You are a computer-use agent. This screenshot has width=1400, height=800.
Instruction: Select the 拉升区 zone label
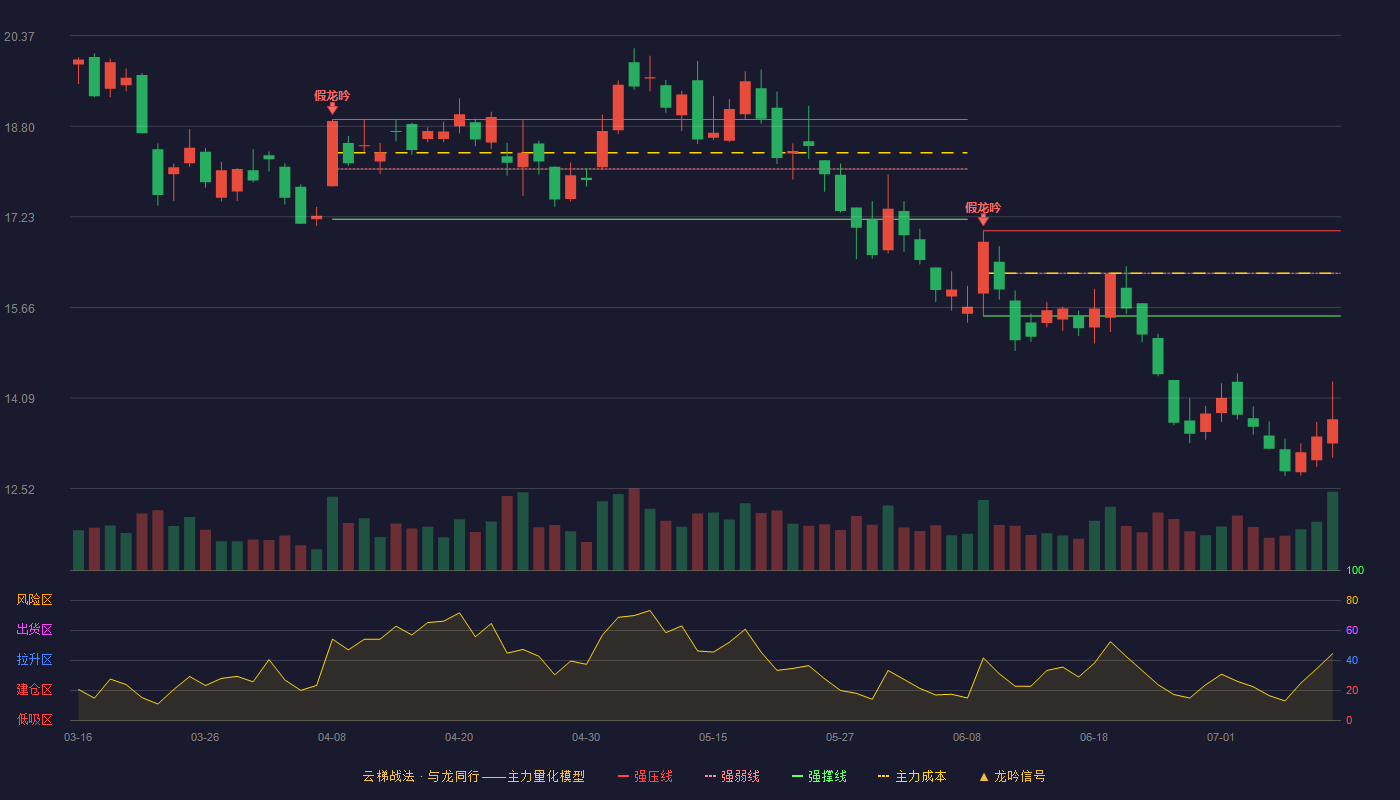point(35,660)
